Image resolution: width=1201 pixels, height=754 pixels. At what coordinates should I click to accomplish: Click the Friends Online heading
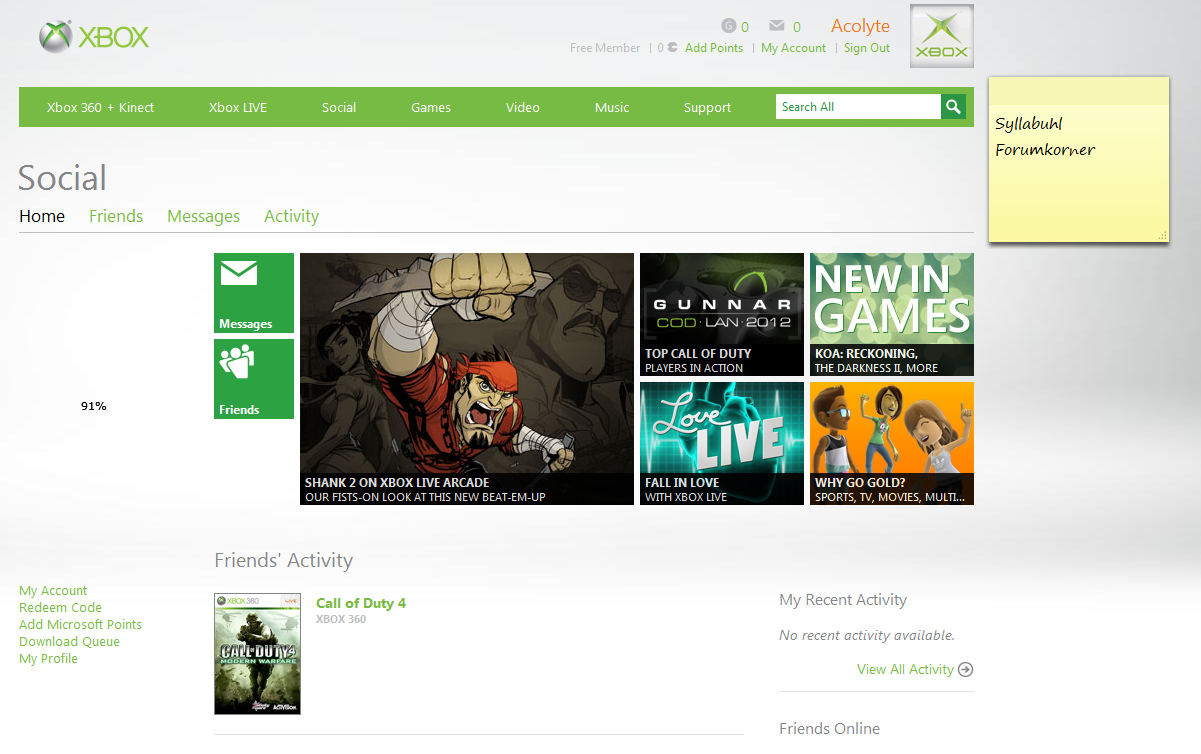pyautogui.click(x=830, y=728)
